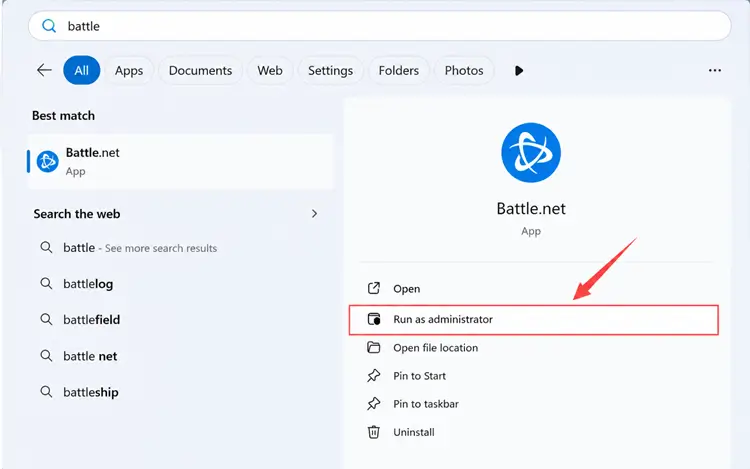Click the magnifier icon in search box
Viewport: 750px width, 469px height.
[x=49, y=26]
